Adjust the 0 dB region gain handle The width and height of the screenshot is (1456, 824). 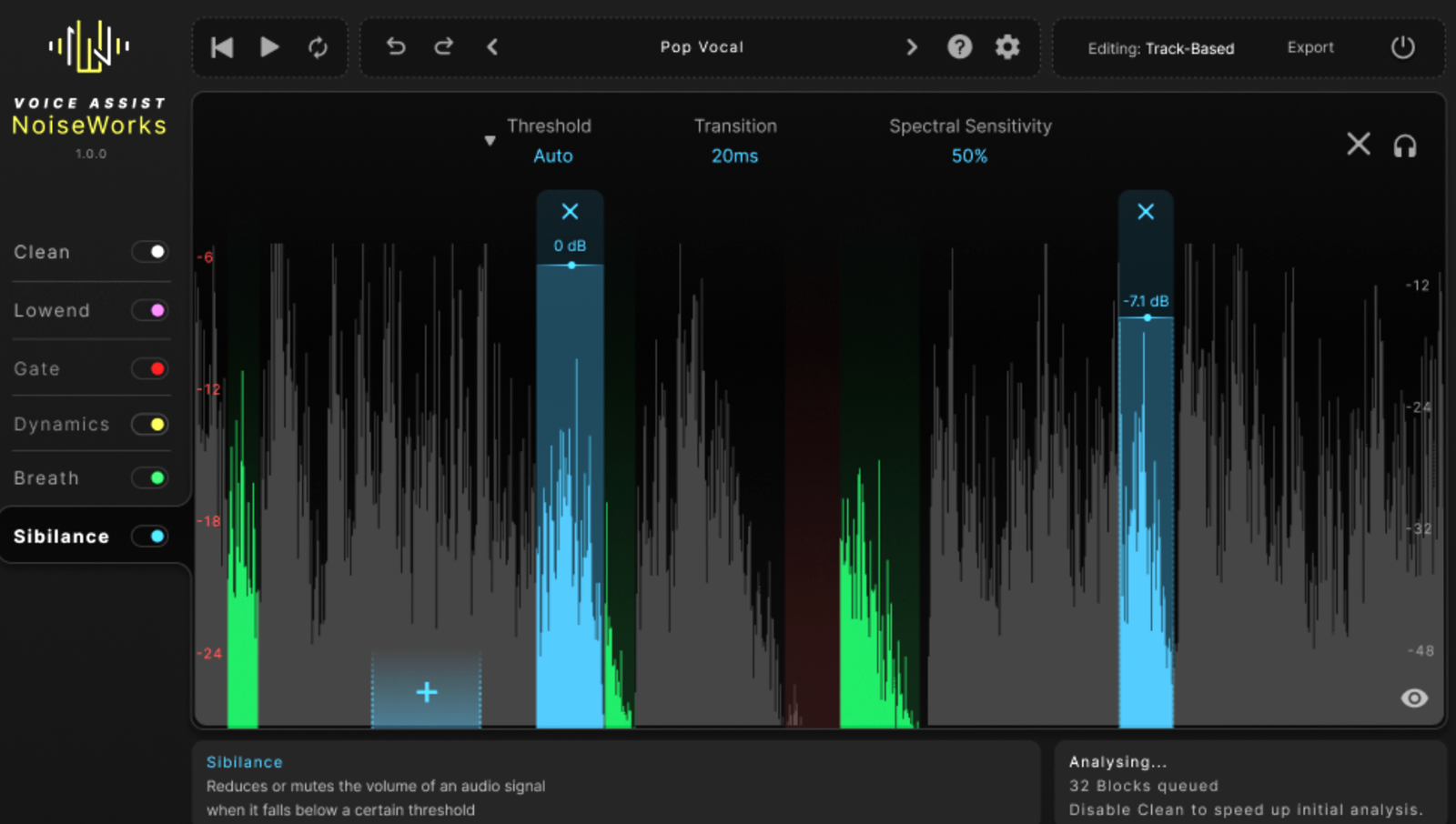coord(571,266)
